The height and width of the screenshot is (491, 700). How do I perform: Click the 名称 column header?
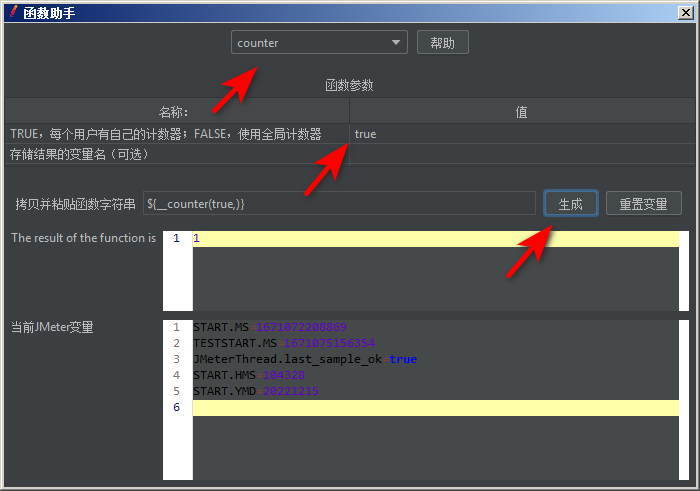point(175,111)
